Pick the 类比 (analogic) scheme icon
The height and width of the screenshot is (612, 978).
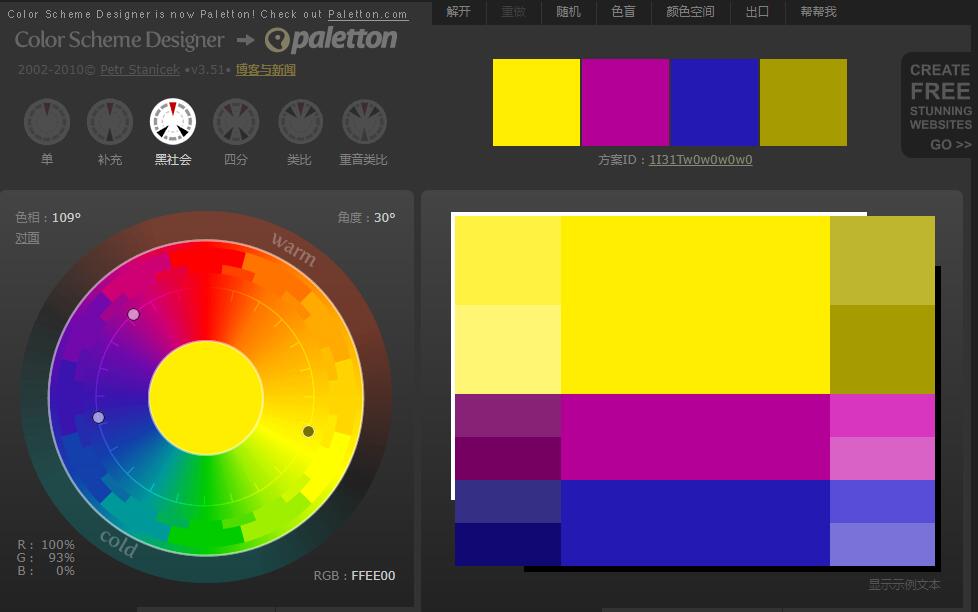pos(300,122)
